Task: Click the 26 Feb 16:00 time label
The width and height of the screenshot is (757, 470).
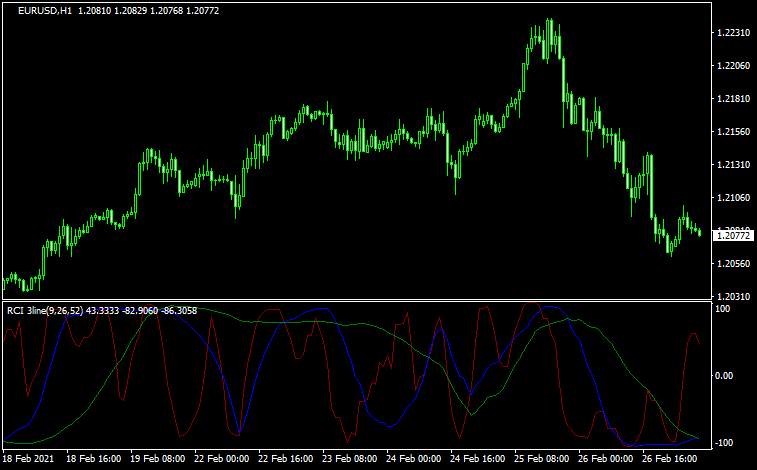Action: click(671, 459)
